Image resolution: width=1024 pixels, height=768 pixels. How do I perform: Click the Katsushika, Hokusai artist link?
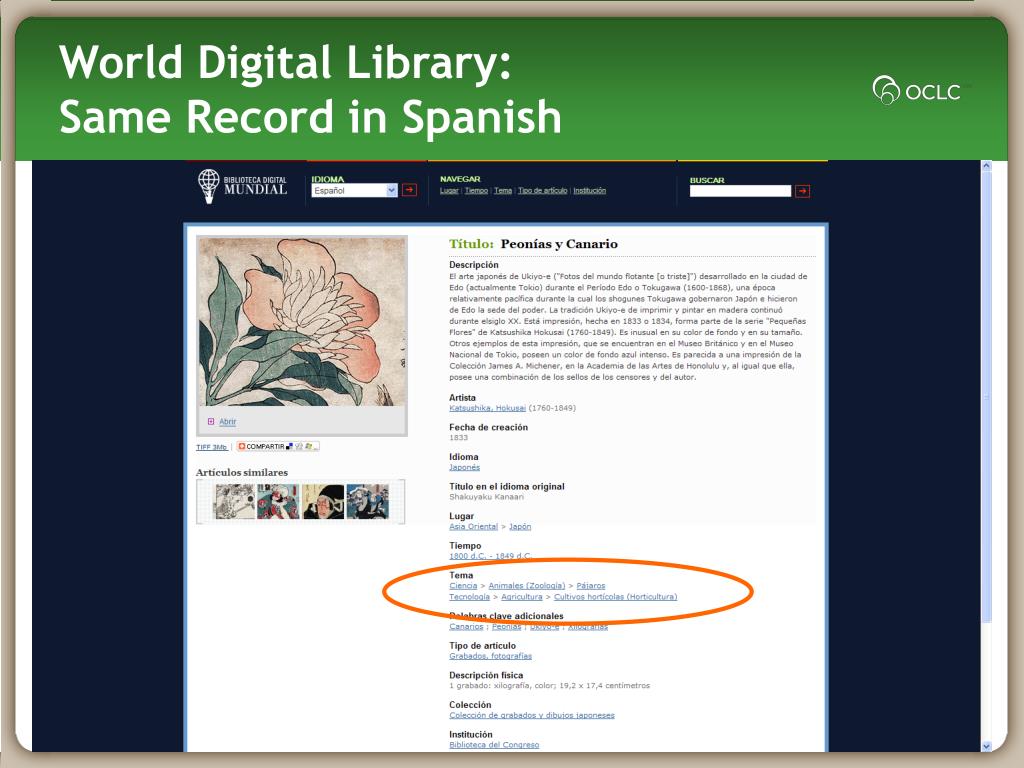point(487,408)
